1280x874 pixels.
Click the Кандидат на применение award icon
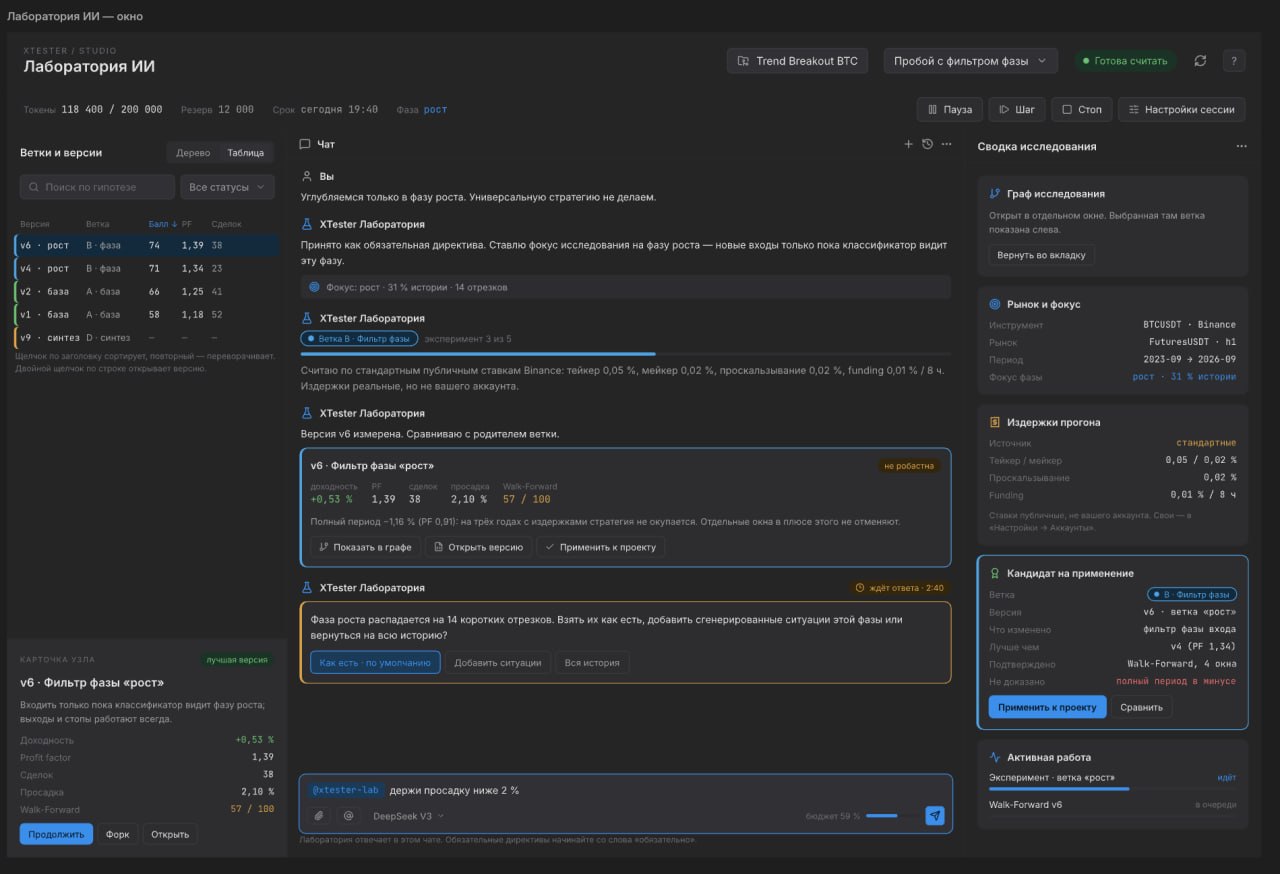[994, 574]
